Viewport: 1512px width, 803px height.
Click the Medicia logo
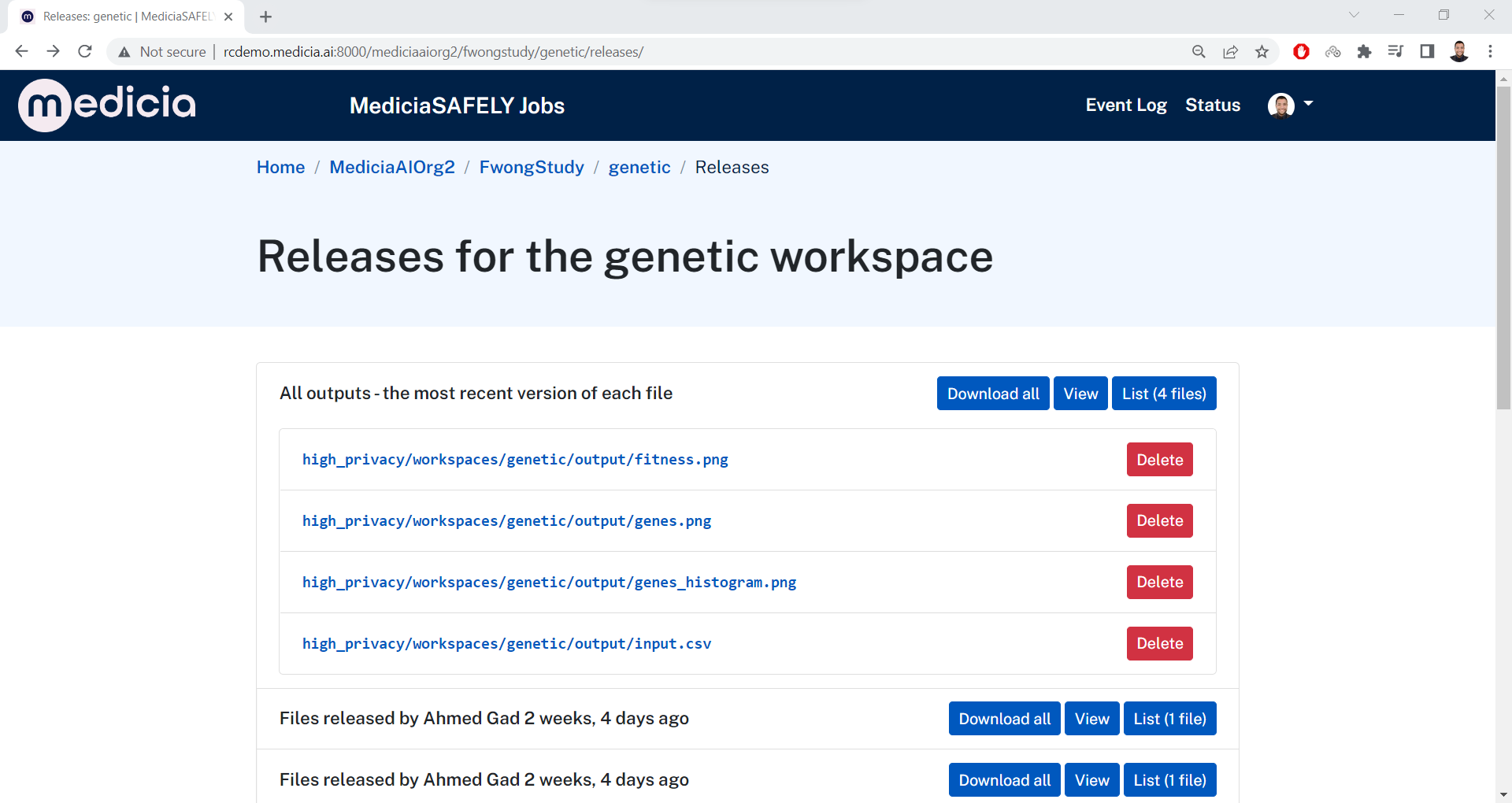[x=107, y=105]
